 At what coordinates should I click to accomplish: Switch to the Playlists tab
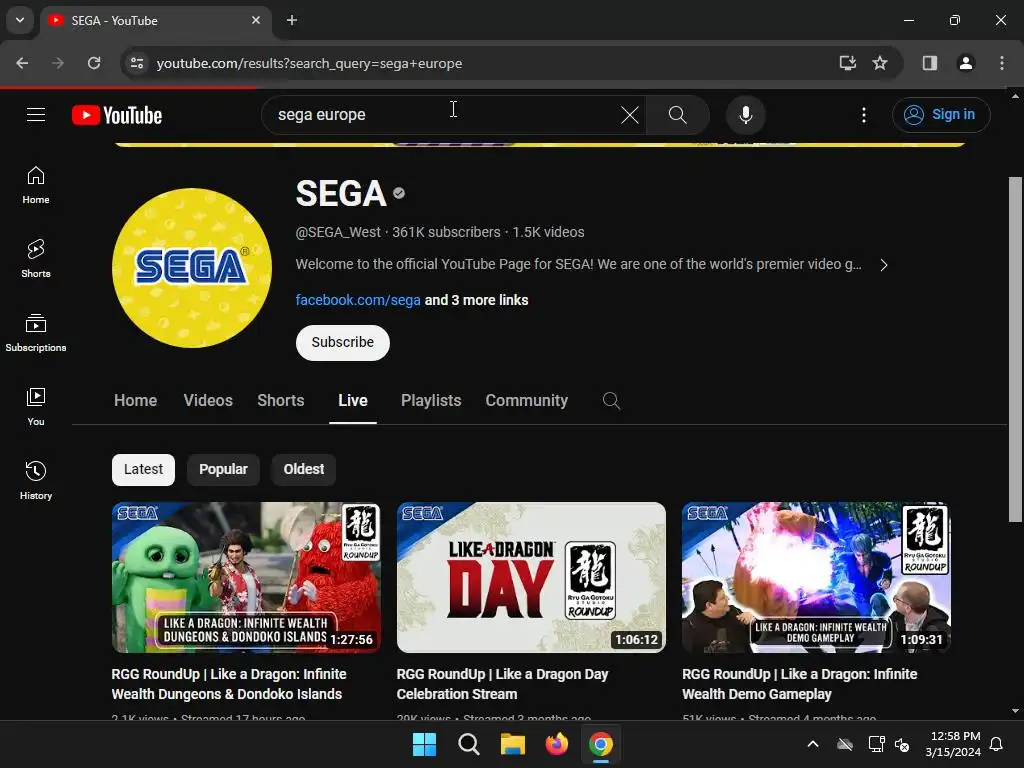pos(431,400)
